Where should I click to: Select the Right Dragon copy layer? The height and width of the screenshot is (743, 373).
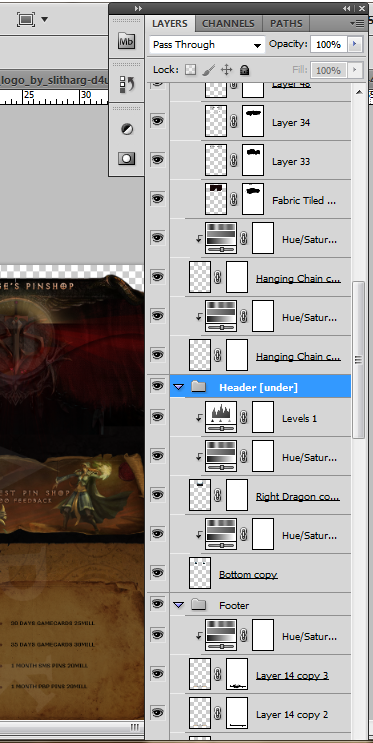point(298,497)
